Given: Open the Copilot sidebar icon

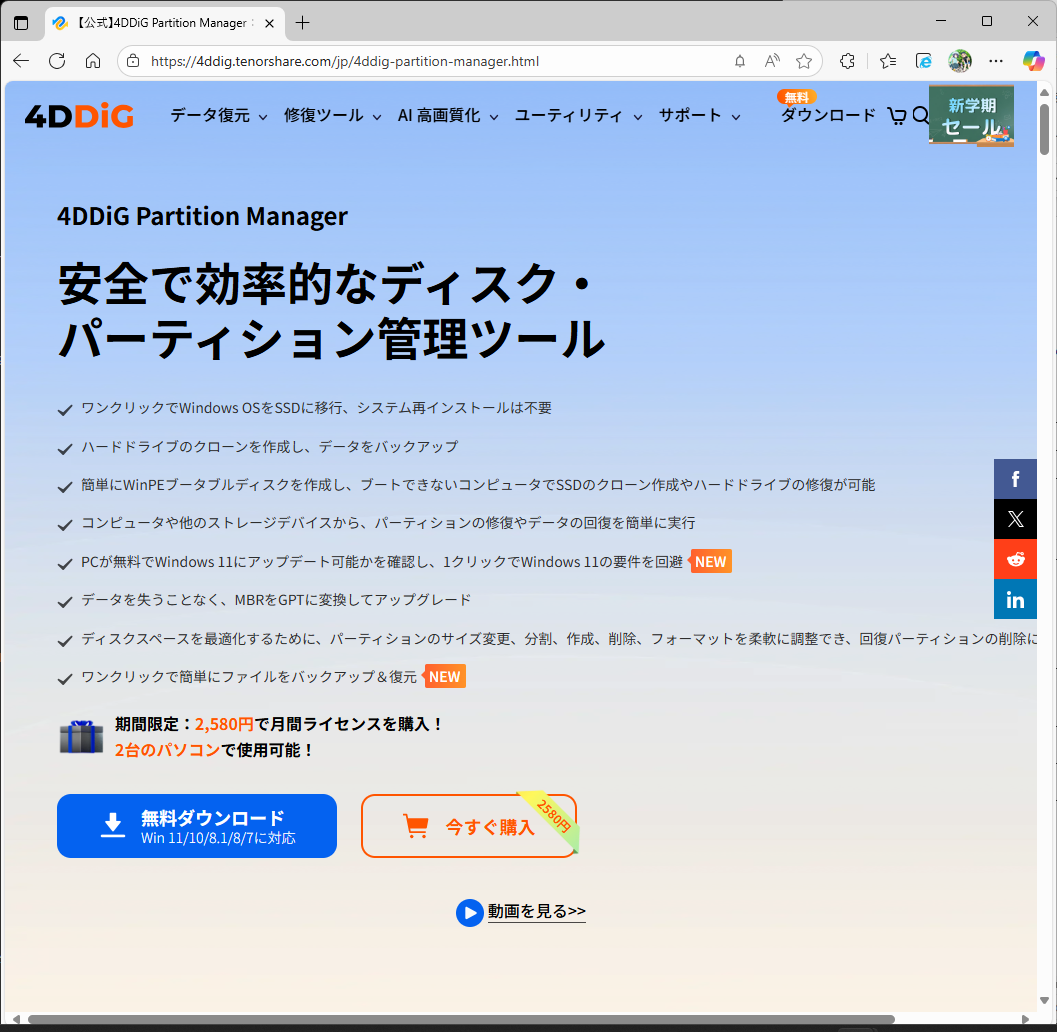Looking at the screenshot, I should (x=1033, y=61).
